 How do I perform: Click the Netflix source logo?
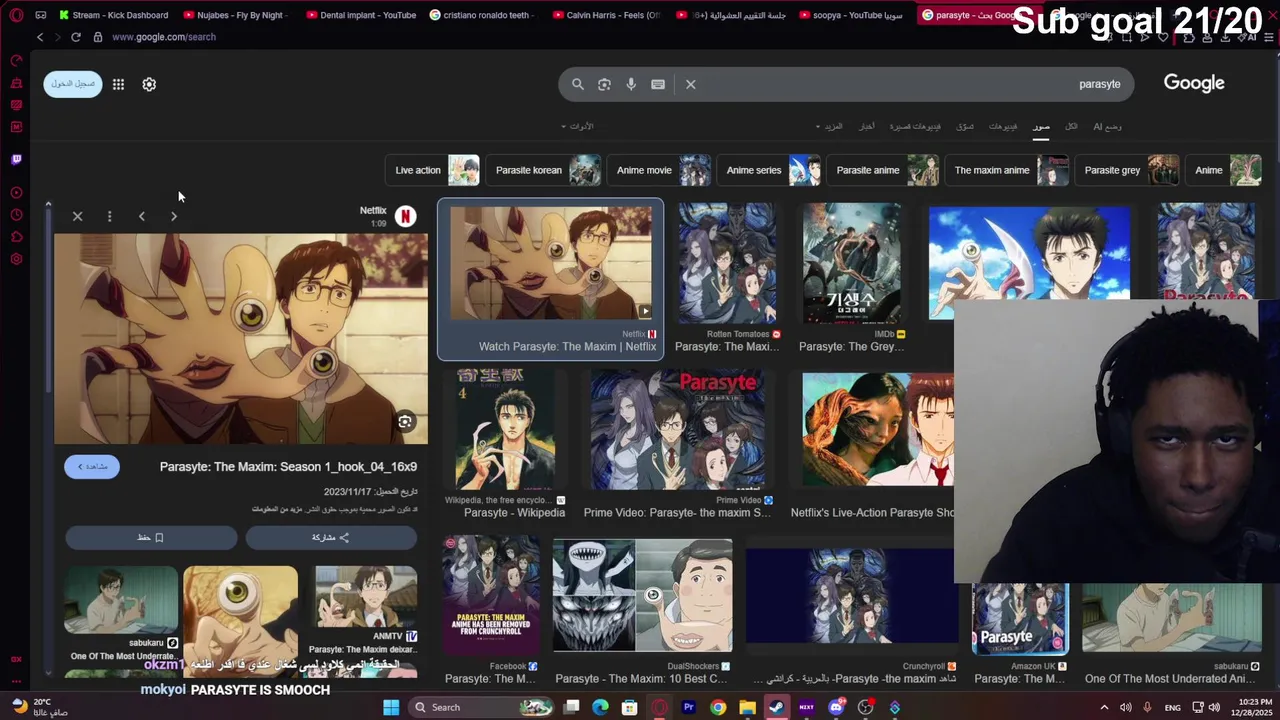[x=405, y=215]
